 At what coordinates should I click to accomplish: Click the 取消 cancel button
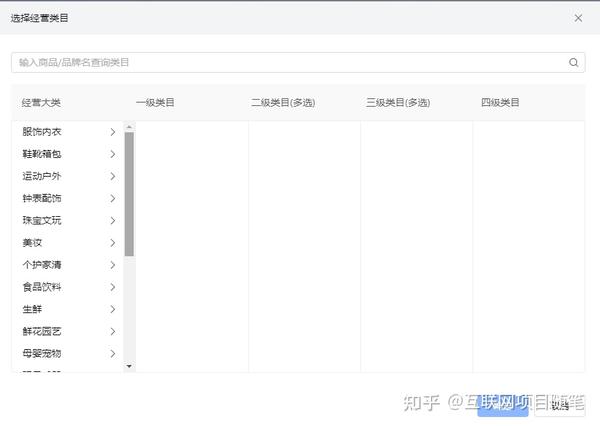(560, 406)
